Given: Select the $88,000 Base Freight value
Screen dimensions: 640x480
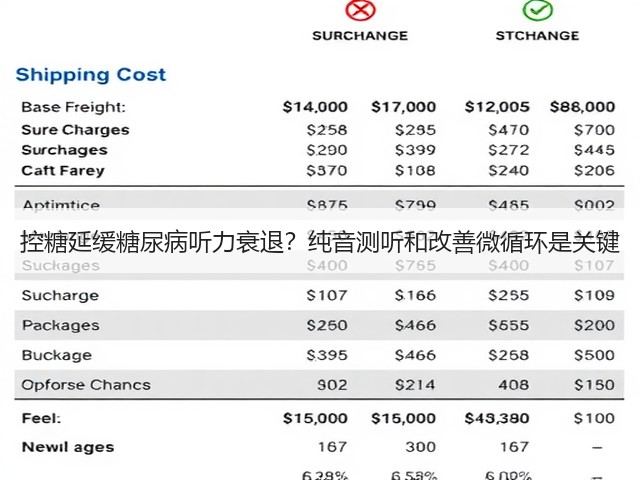Looking at the screenshot, I should [582, 107].
